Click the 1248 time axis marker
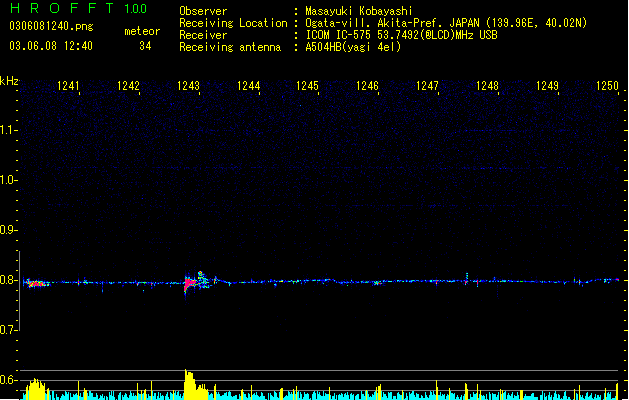 [x=487, y=86]
